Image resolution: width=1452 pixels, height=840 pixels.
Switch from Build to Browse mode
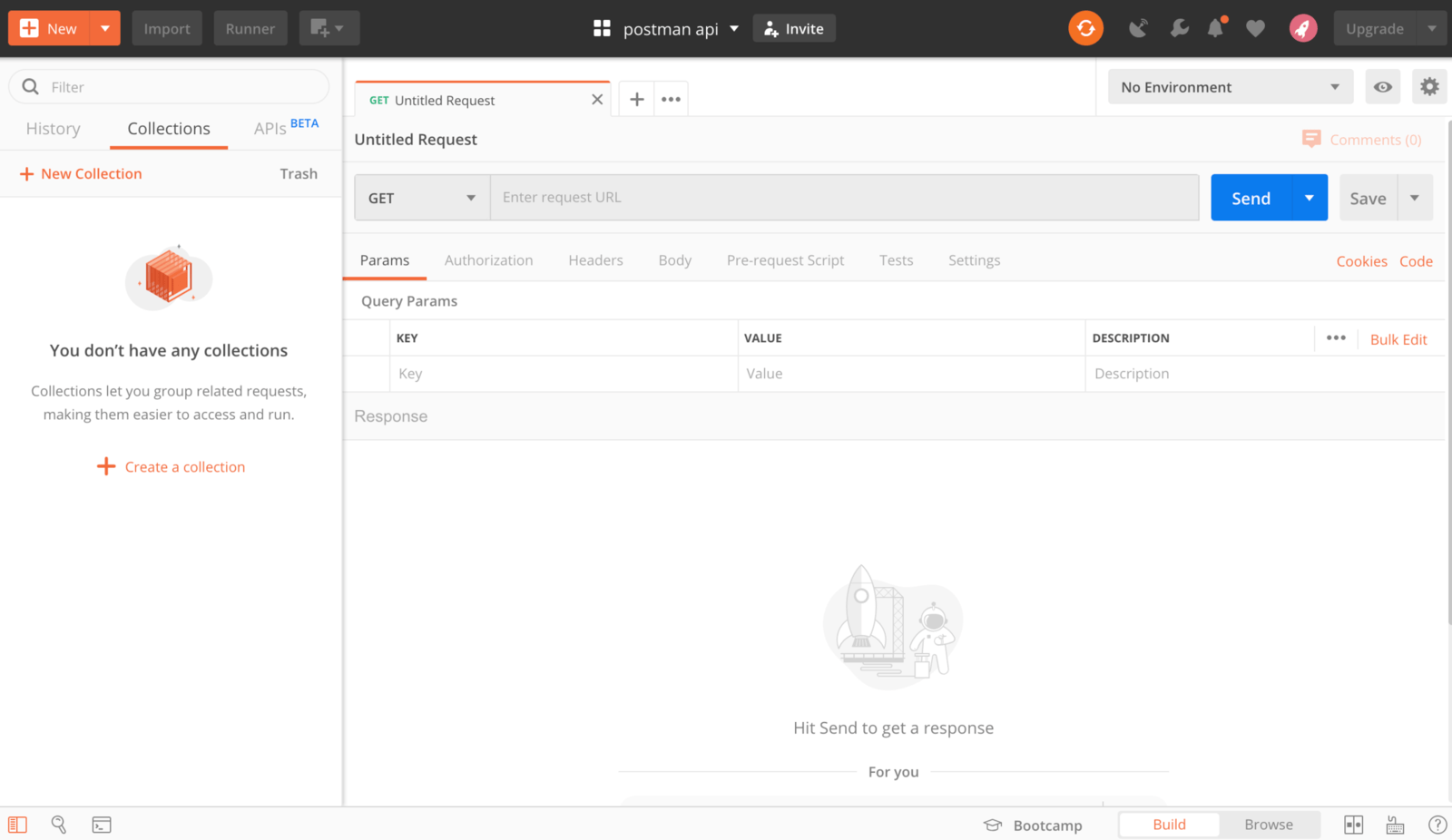tap(1268, 825)
